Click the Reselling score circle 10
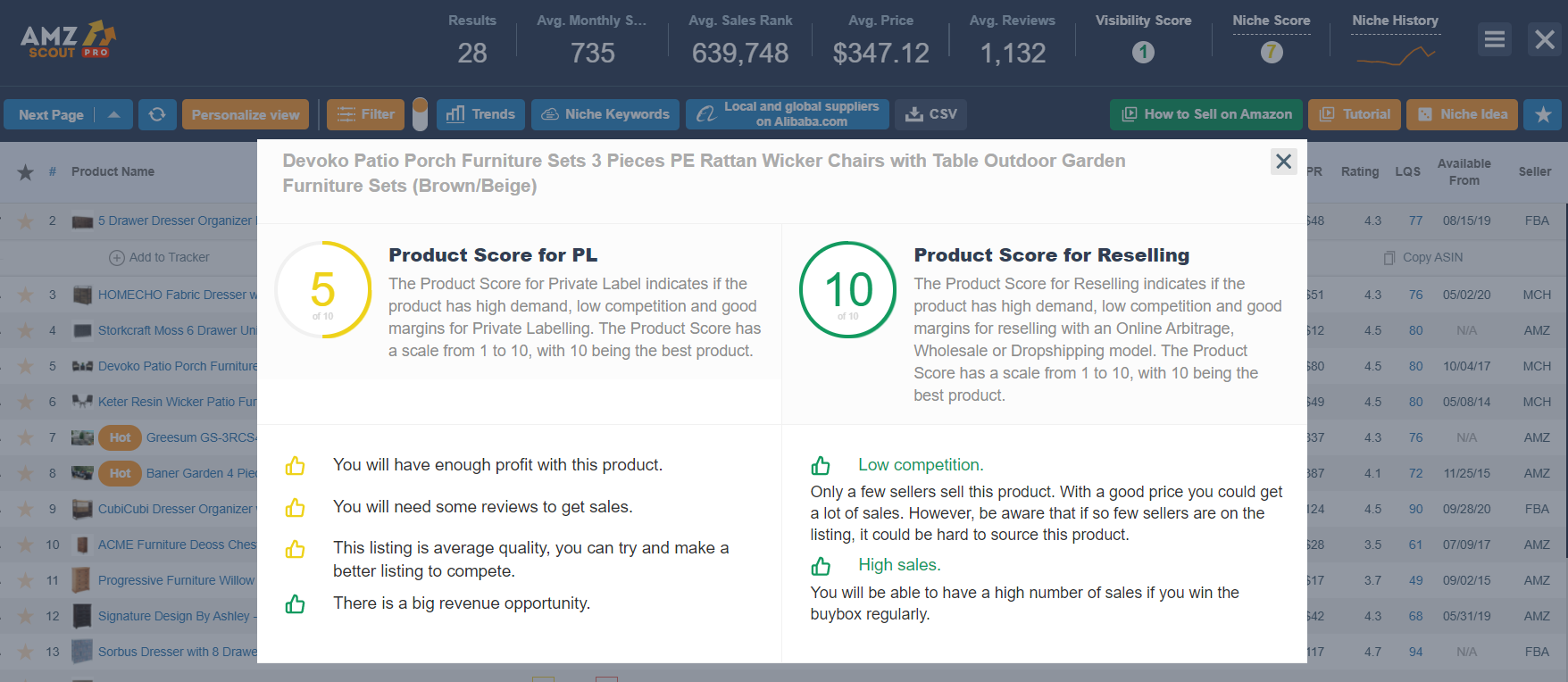This screenshot has height=682, width=1568. pyautogui.click(x=848, y=290)
